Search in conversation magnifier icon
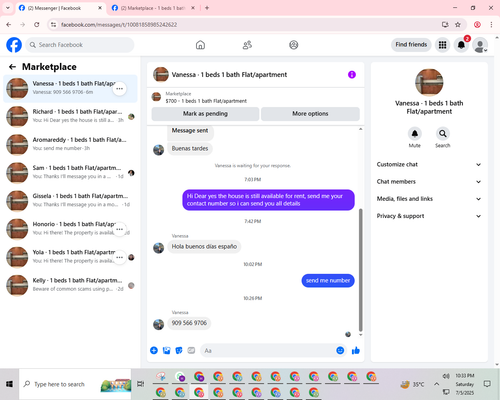Screen dimensions: 500x400 (443, 134)
